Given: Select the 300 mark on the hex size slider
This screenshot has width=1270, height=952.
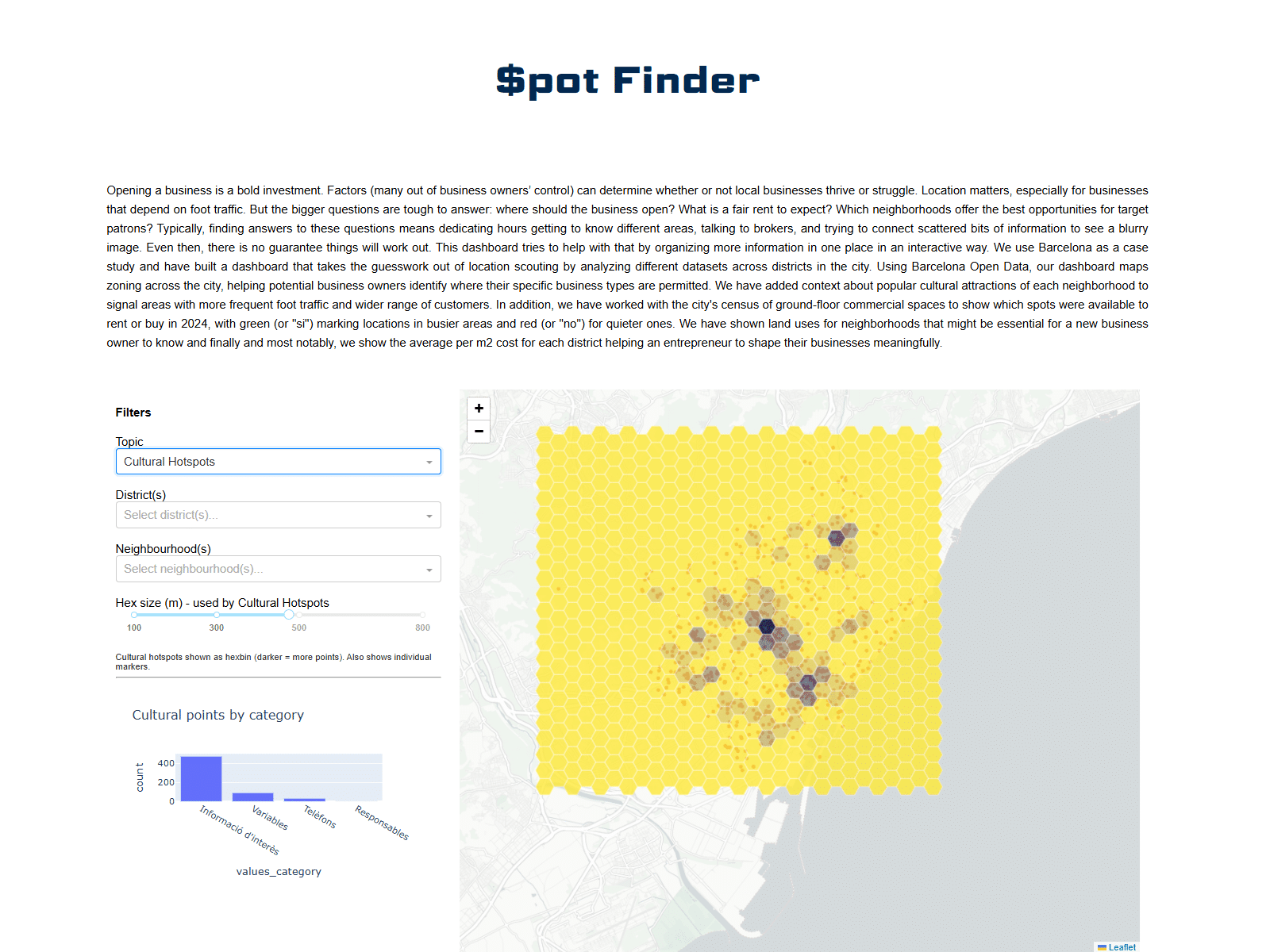Looking at the screenshot, I should tap(217, 615).
